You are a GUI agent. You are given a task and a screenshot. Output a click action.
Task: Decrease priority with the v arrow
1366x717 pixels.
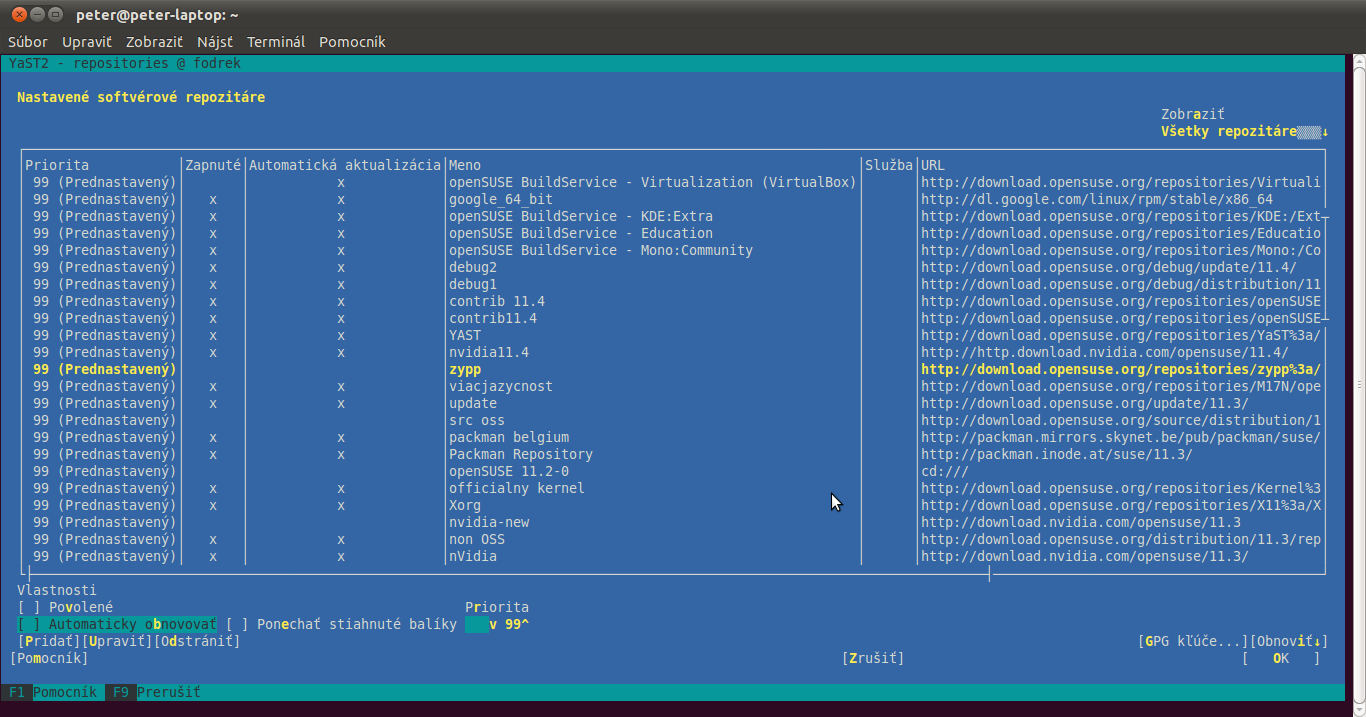pos(493,624)
